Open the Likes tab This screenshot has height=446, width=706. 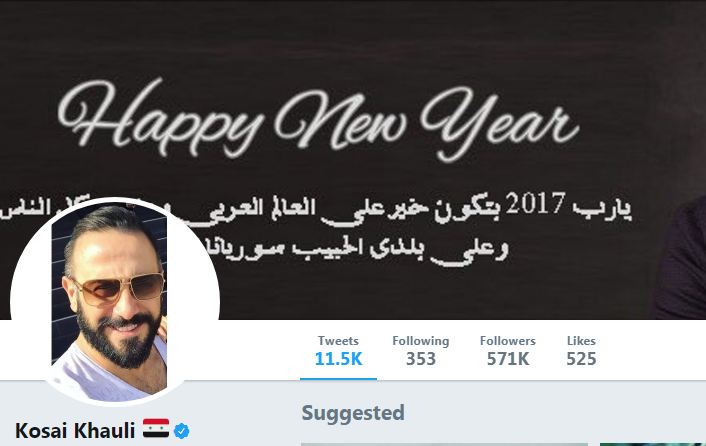click(581, 351)
